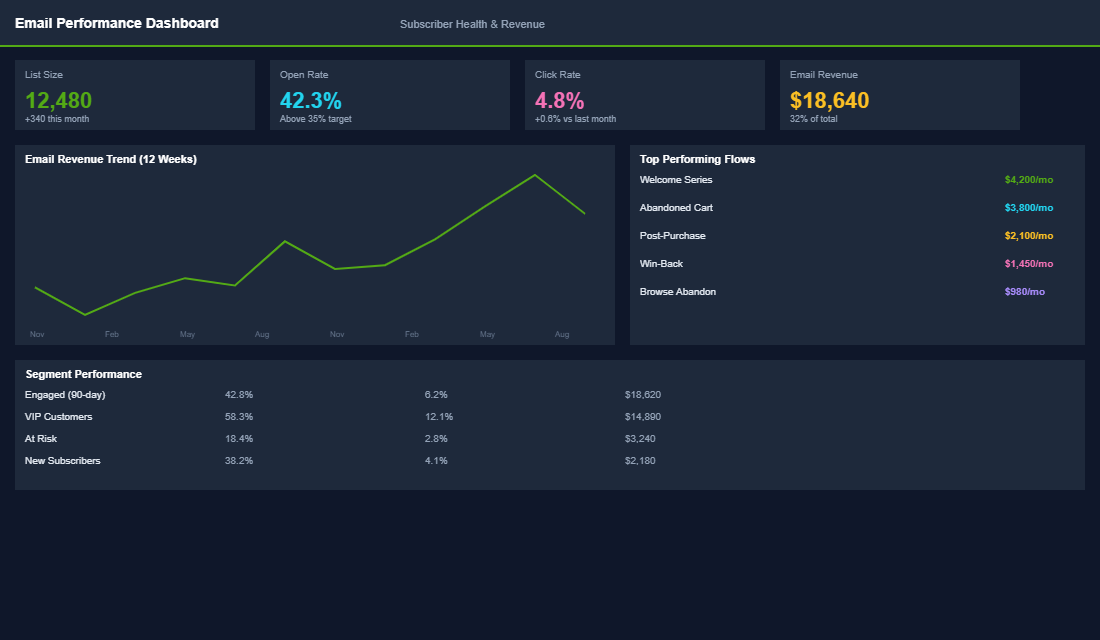Click the Win-Back $1,450/mo value

[1029, 263]
